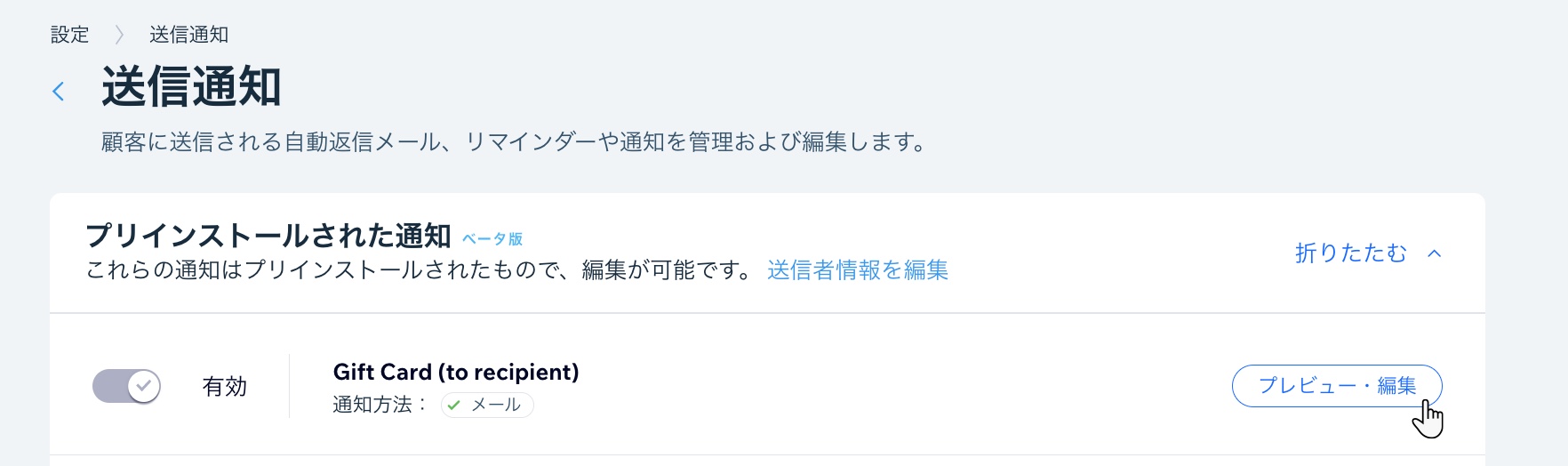Click the メール notification method tag
The image size is (1568, 466).
(x=487, y=406)
